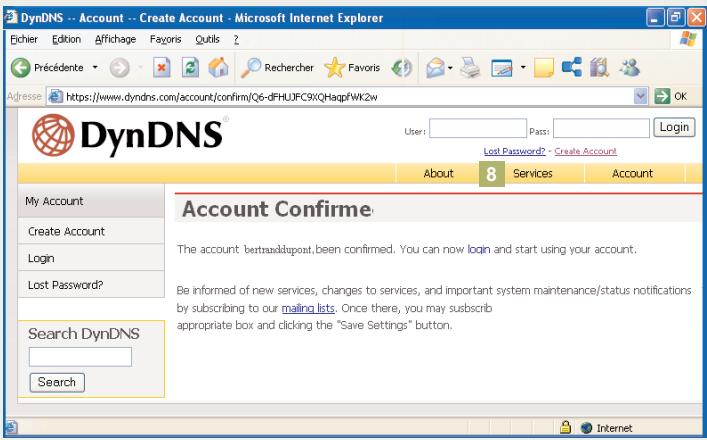Screen dimensions: 707x440
Task: Click the Windows flag logo
Action: point(688,39)
